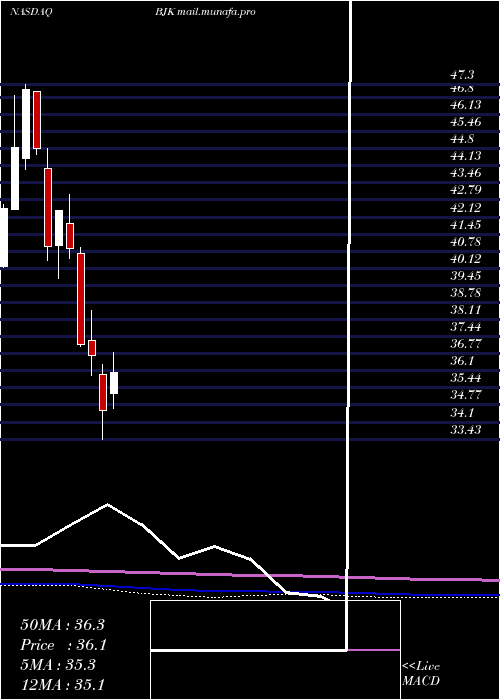The image size is (500, 700).
Task: Click the NASDAQ exchange label
Action: pyautogui.click(x=31, y=12)
